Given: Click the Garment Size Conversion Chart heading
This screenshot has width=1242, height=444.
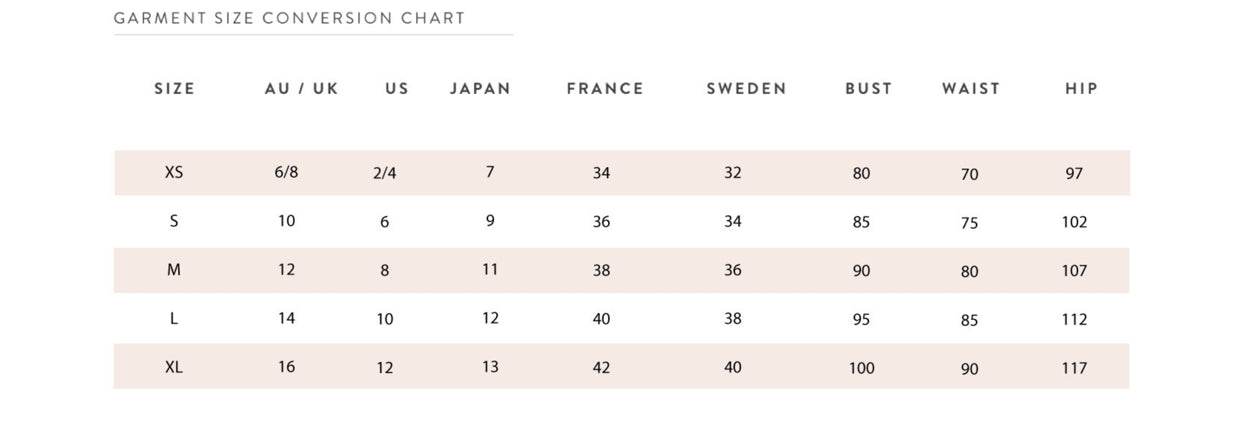Looking at the screenshot, I should point(289,18).
